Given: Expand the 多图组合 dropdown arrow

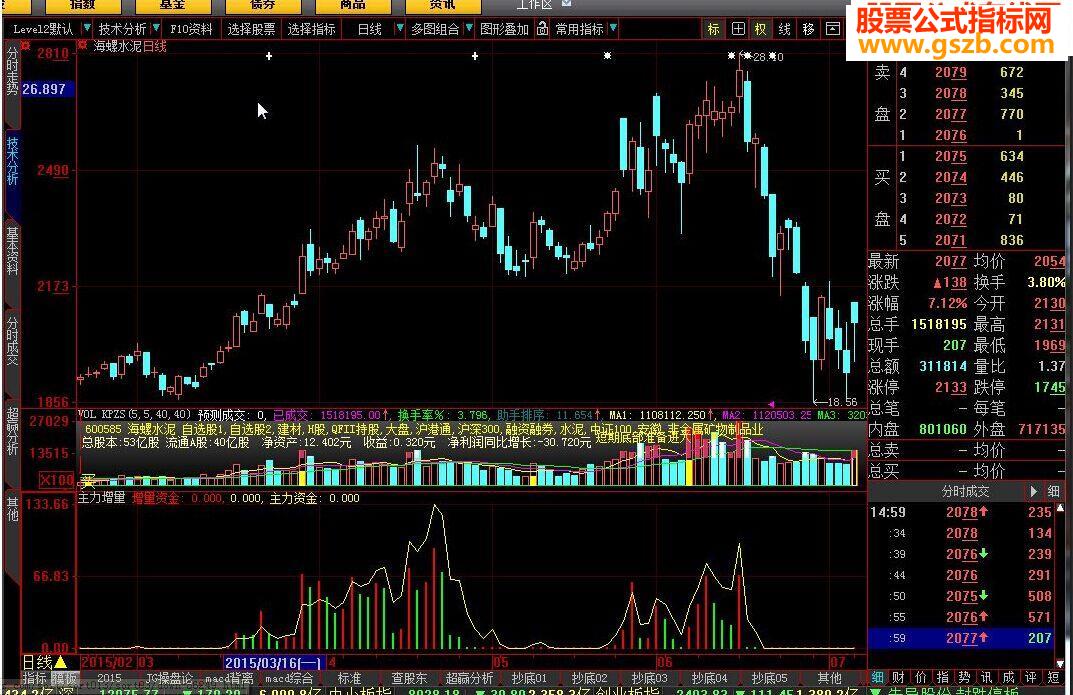Looking at the screenshot, I should 469,28.
